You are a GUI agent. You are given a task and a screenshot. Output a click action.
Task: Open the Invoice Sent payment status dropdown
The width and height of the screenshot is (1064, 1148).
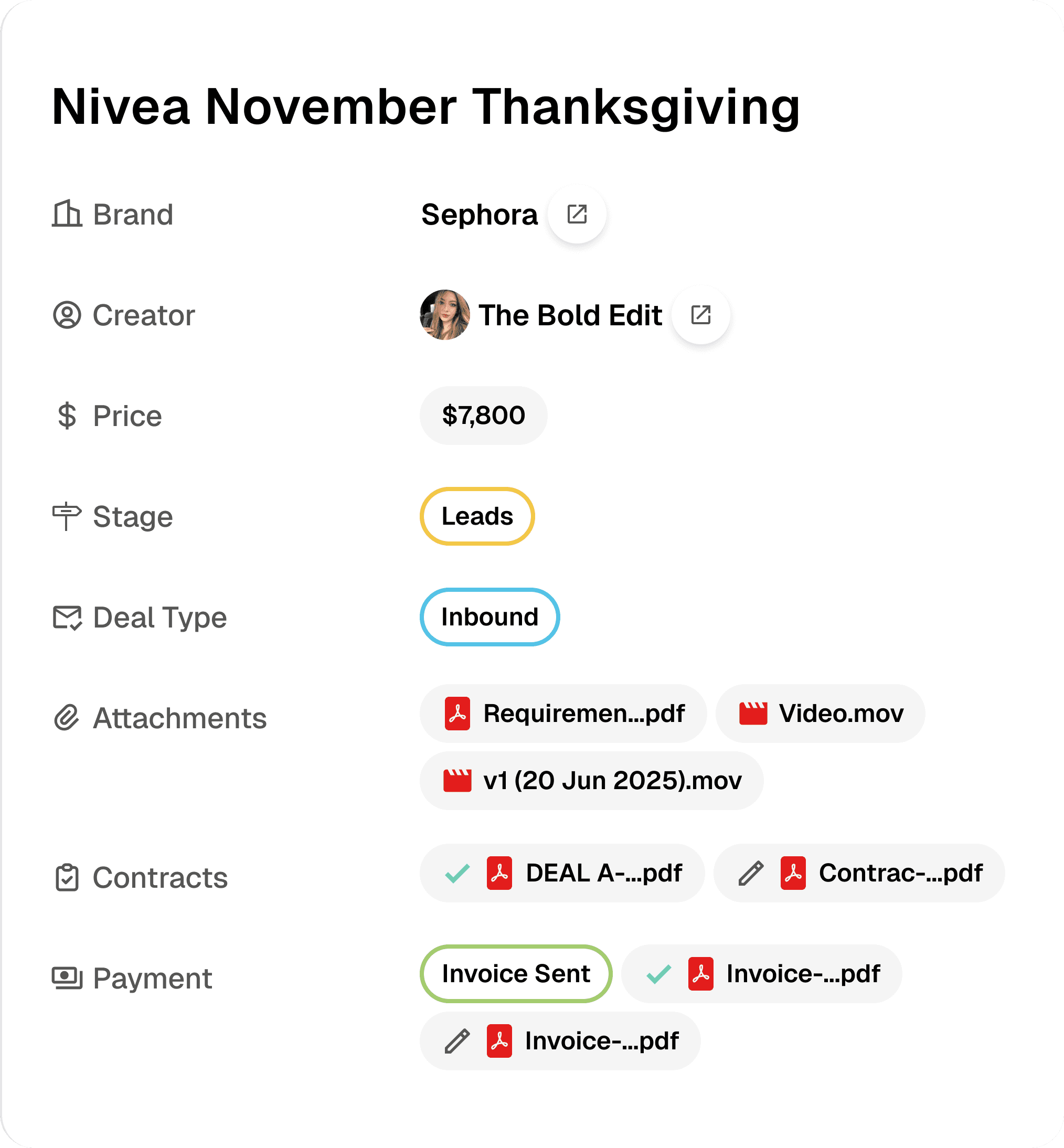point(515,974)
